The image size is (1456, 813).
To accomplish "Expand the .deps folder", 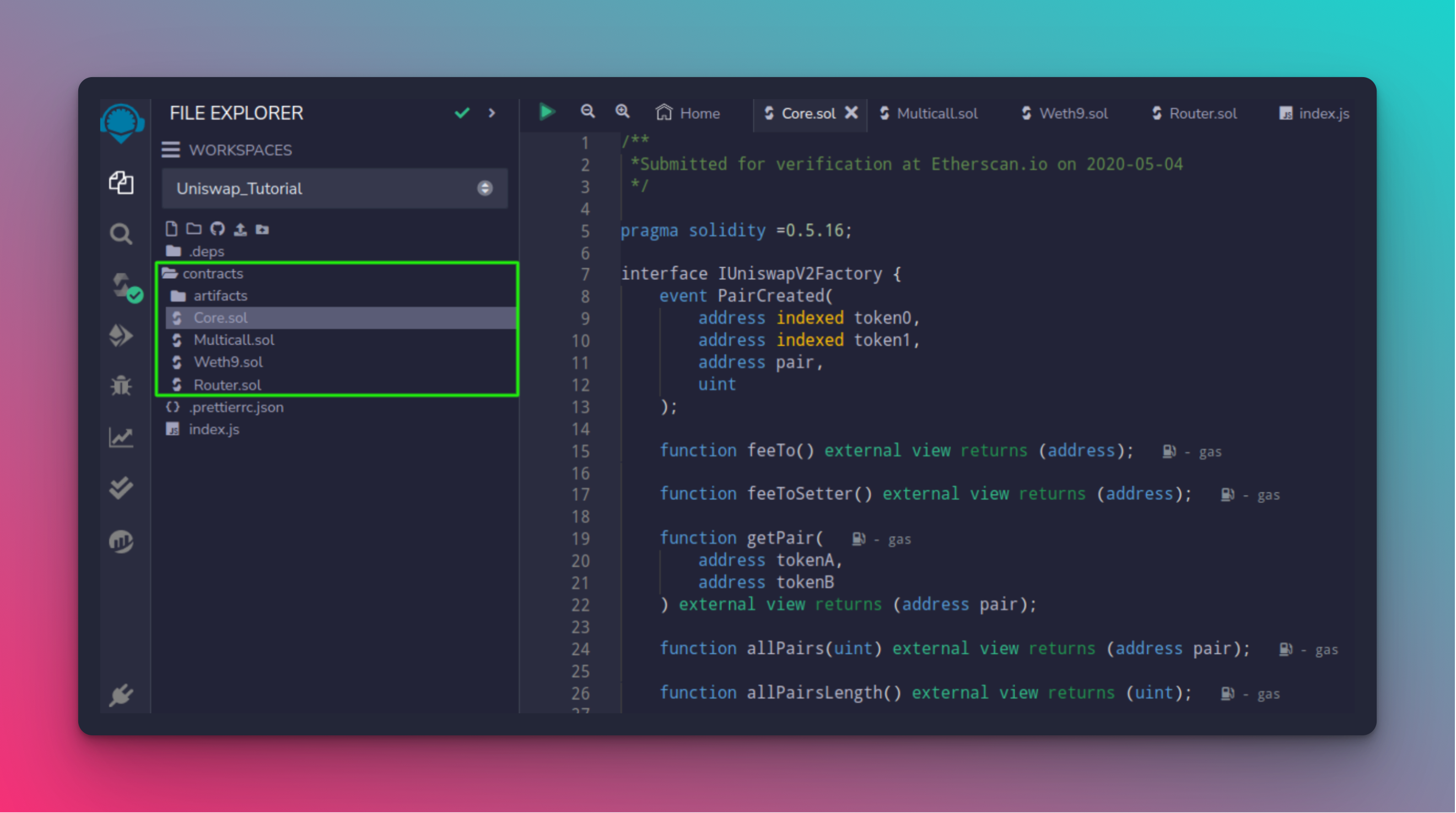I will pyautogui.click(x=196, y=251).
